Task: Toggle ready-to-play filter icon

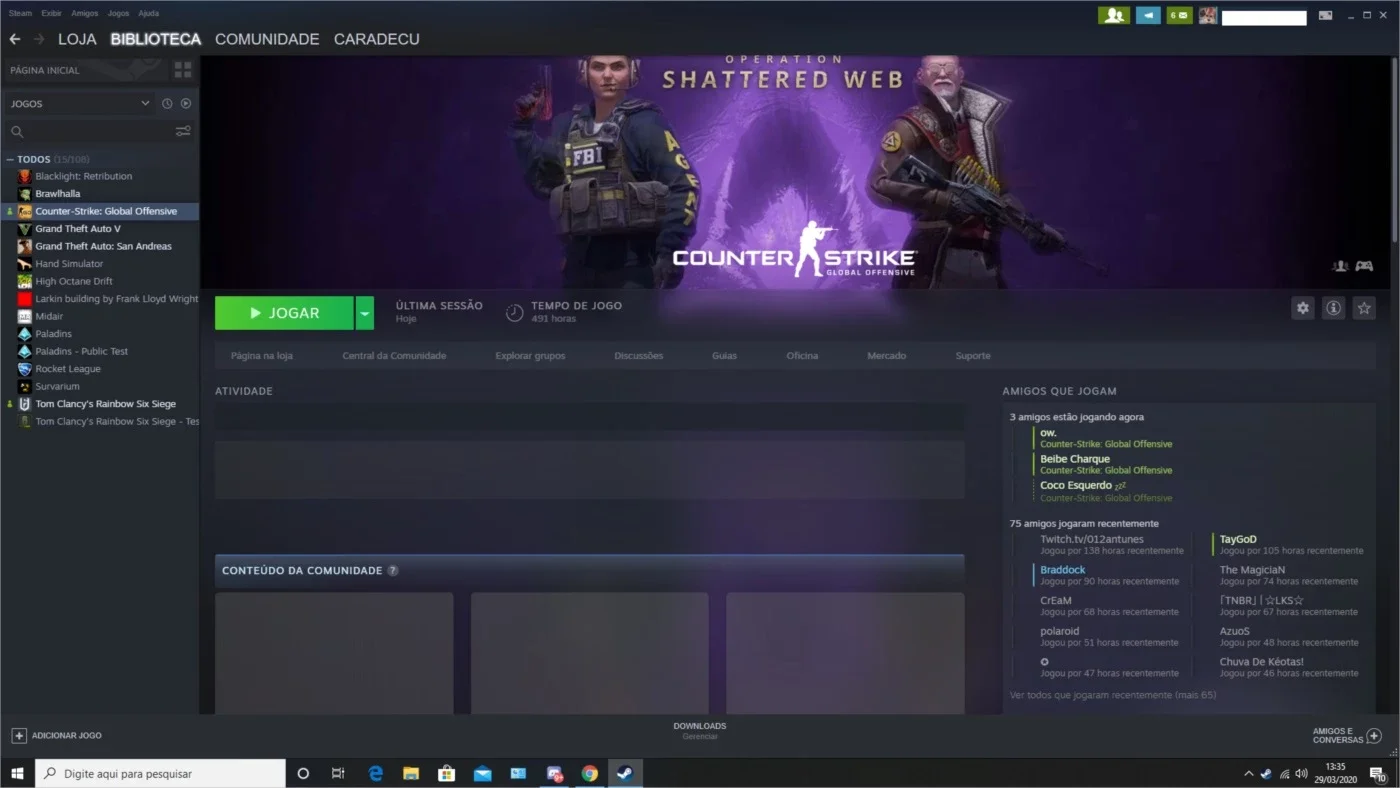Action: coord(186,104)
